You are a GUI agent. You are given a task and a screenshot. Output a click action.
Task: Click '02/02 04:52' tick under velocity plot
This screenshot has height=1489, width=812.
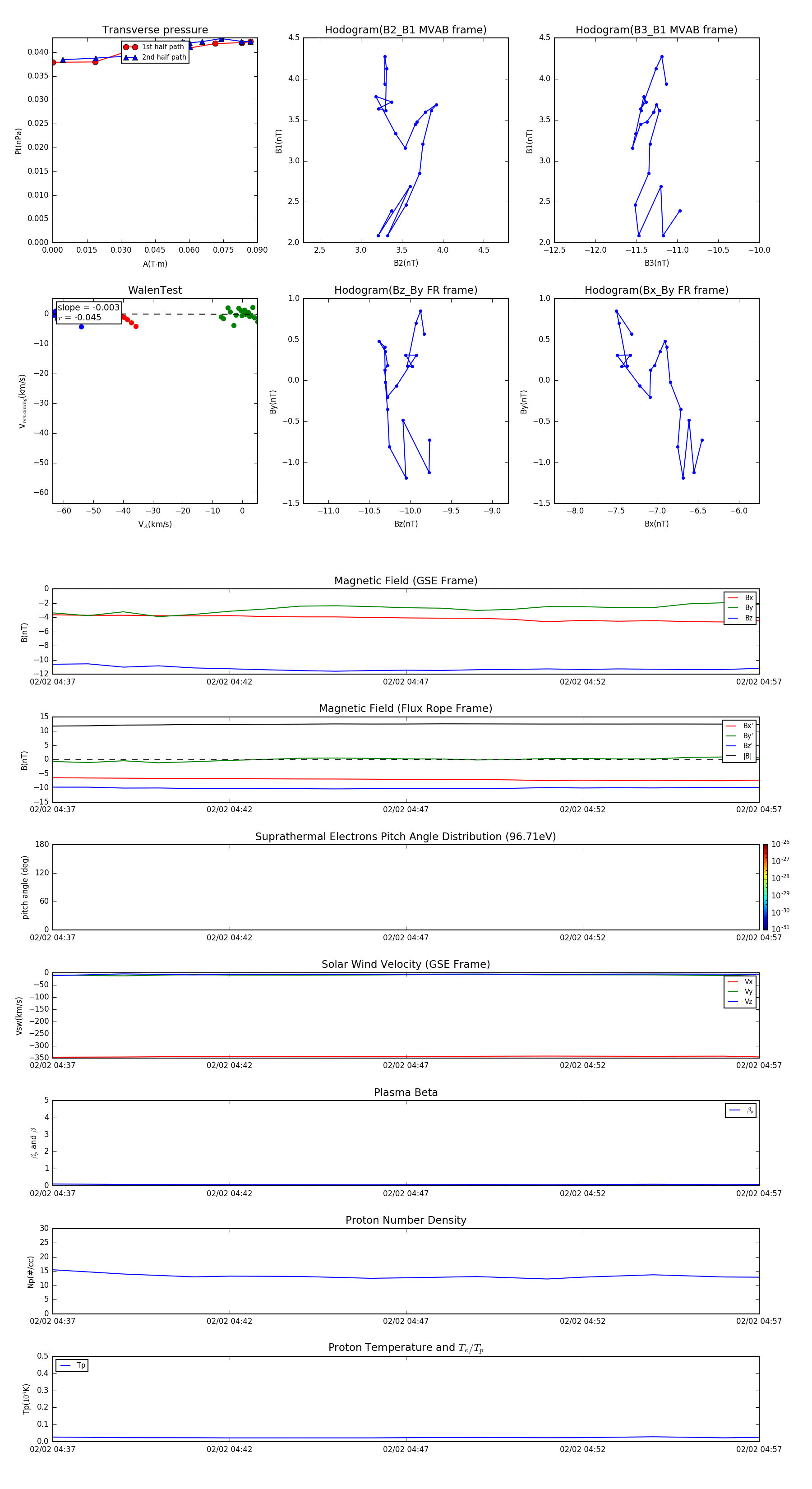582,1065
